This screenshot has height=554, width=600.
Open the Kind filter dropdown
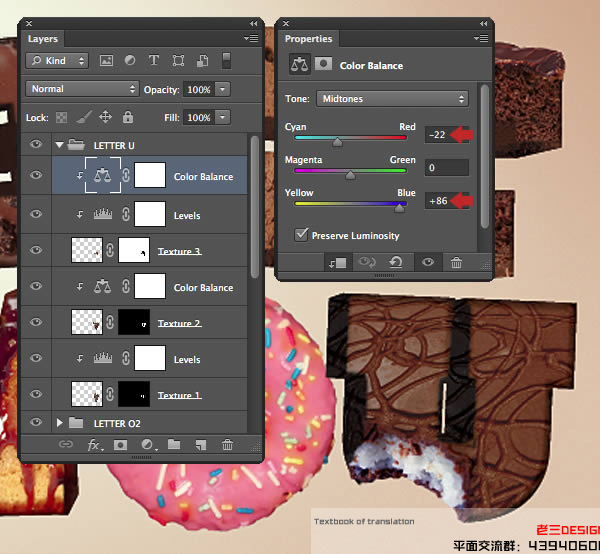[57, 61]
